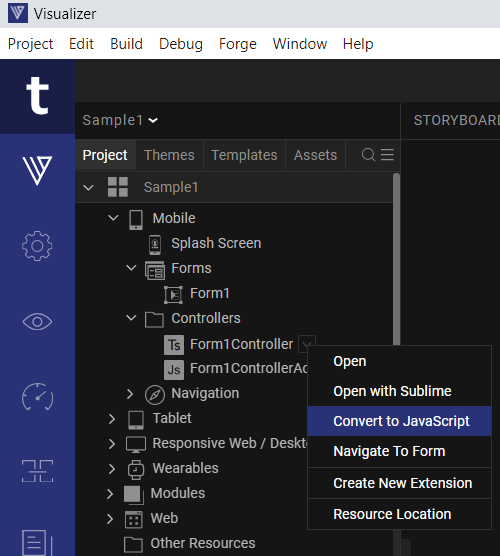Switch to the Themes tab
The width and height of the screenshot is (500, 556).
click(x=169, y=155)
